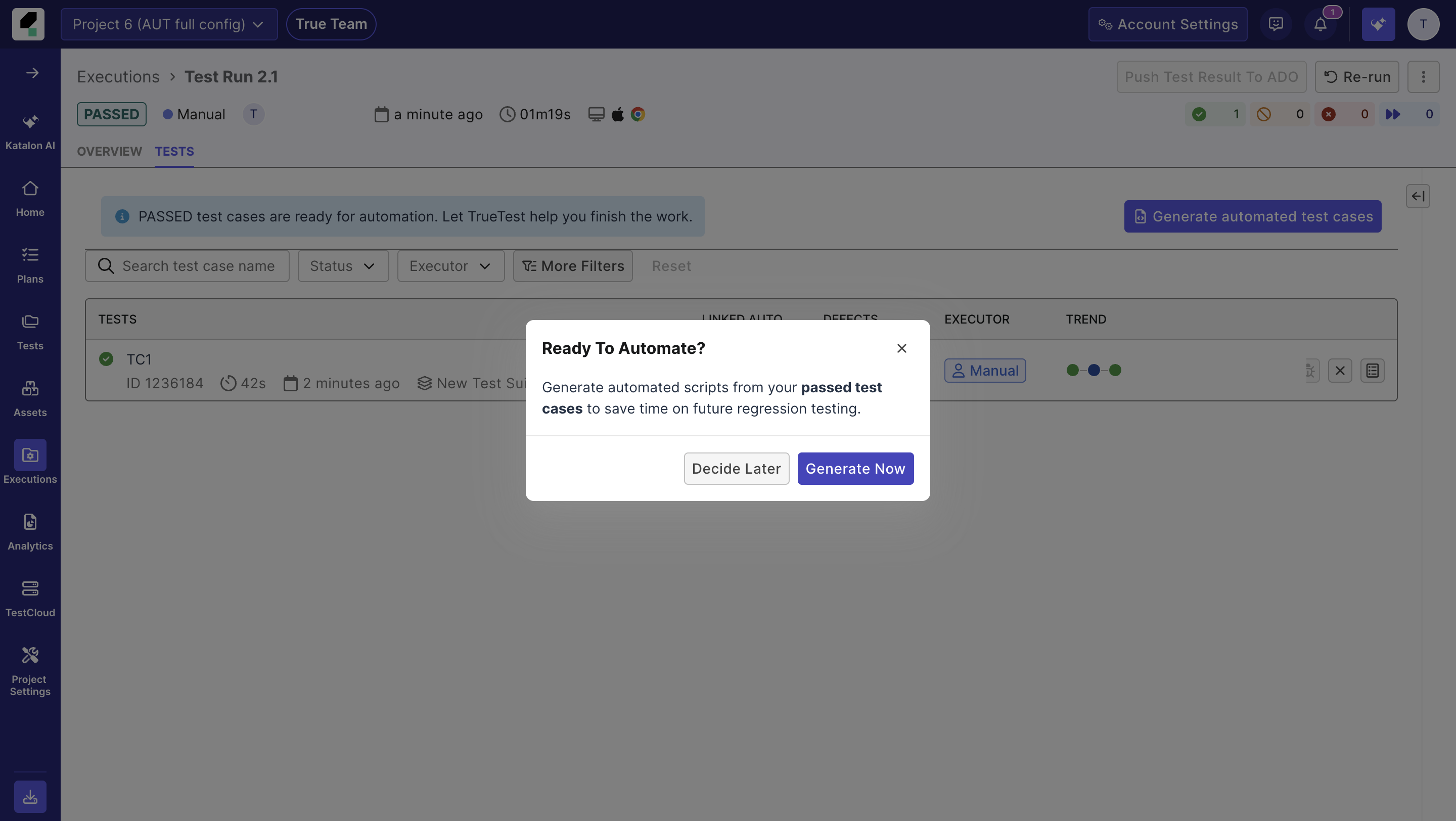Switch to the OVERVIEW tab
1456x821 pixels.
tap(109, 152)
